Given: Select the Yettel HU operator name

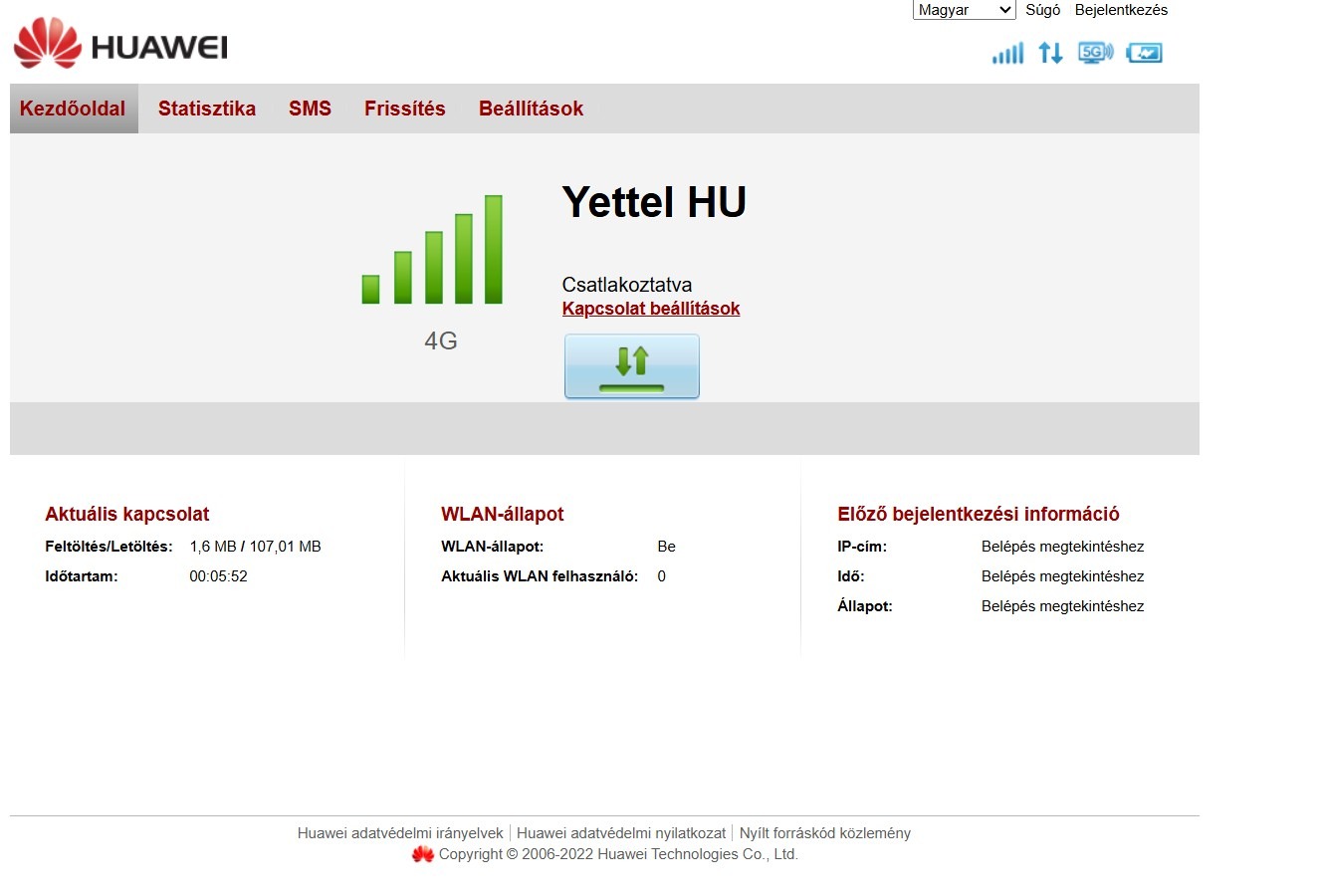Looking at the screenshot, I should tap(654, 202).
